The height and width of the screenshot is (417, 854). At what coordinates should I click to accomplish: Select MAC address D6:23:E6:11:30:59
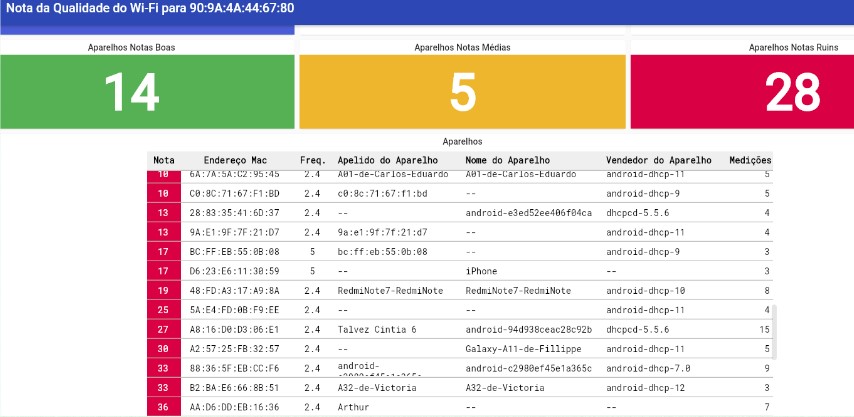(234, 271)
